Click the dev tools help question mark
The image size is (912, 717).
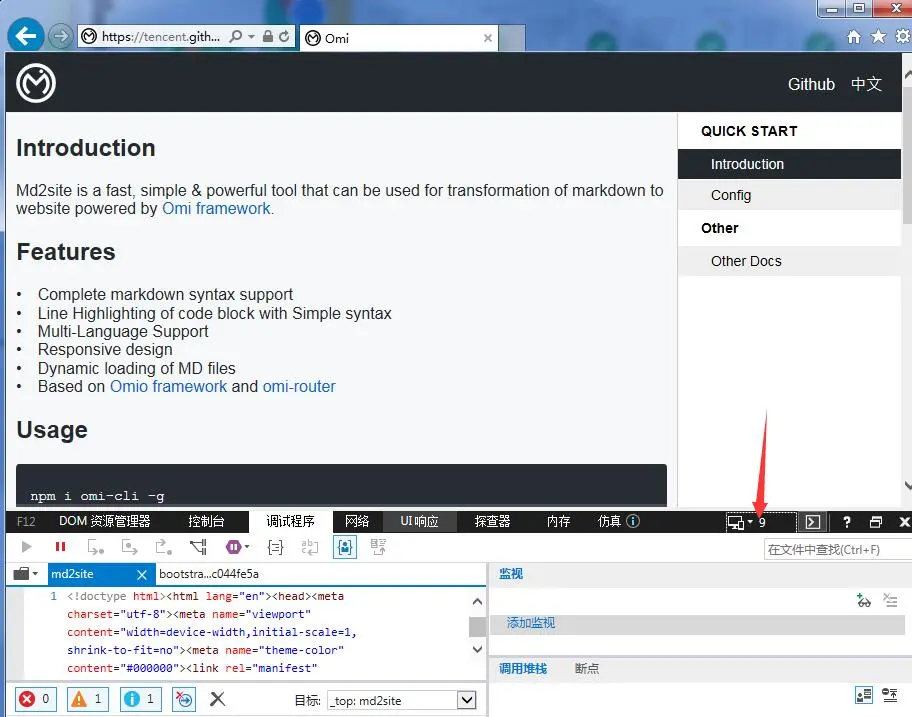coord(846,522)
